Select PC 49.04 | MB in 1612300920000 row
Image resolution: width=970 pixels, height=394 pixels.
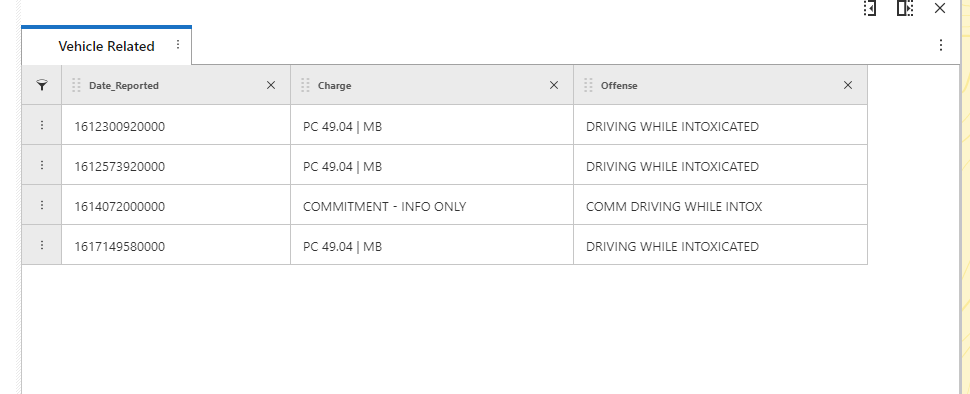point(432,125)
